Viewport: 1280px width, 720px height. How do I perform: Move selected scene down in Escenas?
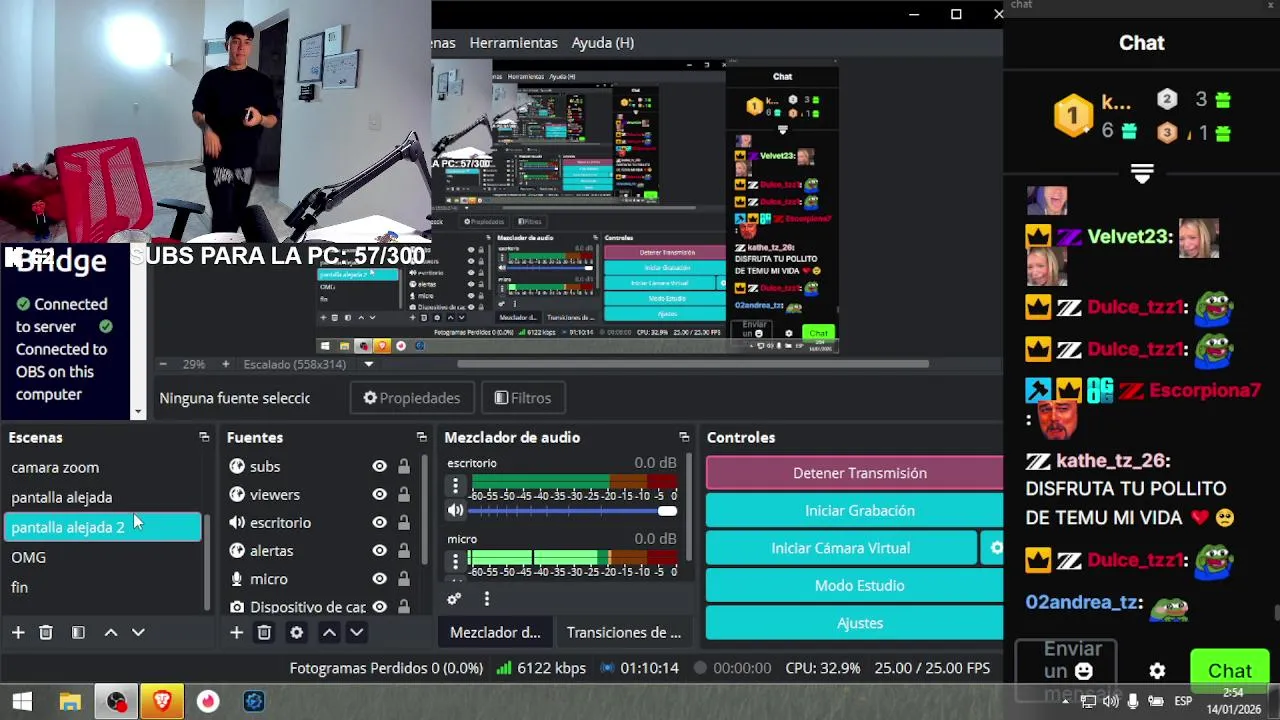click(138, 632)
